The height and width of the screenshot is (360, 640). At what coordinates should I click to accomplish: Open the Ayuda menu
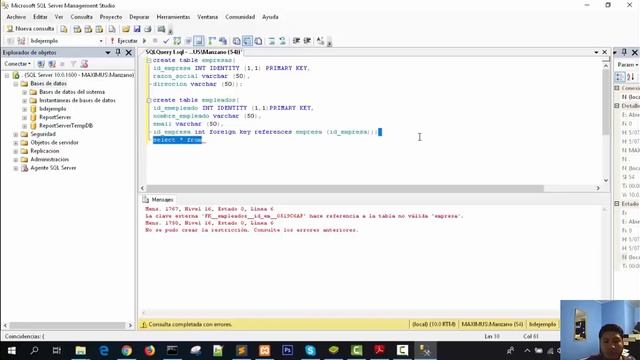tap(270, 17)
